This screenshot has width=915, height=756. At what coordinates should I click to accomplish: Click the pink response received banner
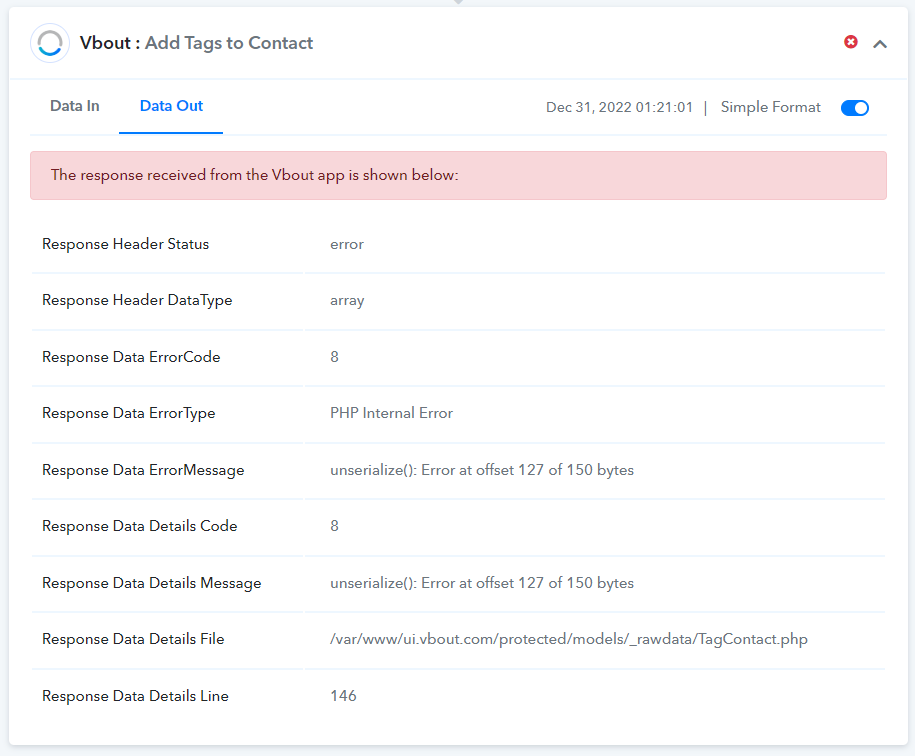pyautogui.click(x=458, y=176)
